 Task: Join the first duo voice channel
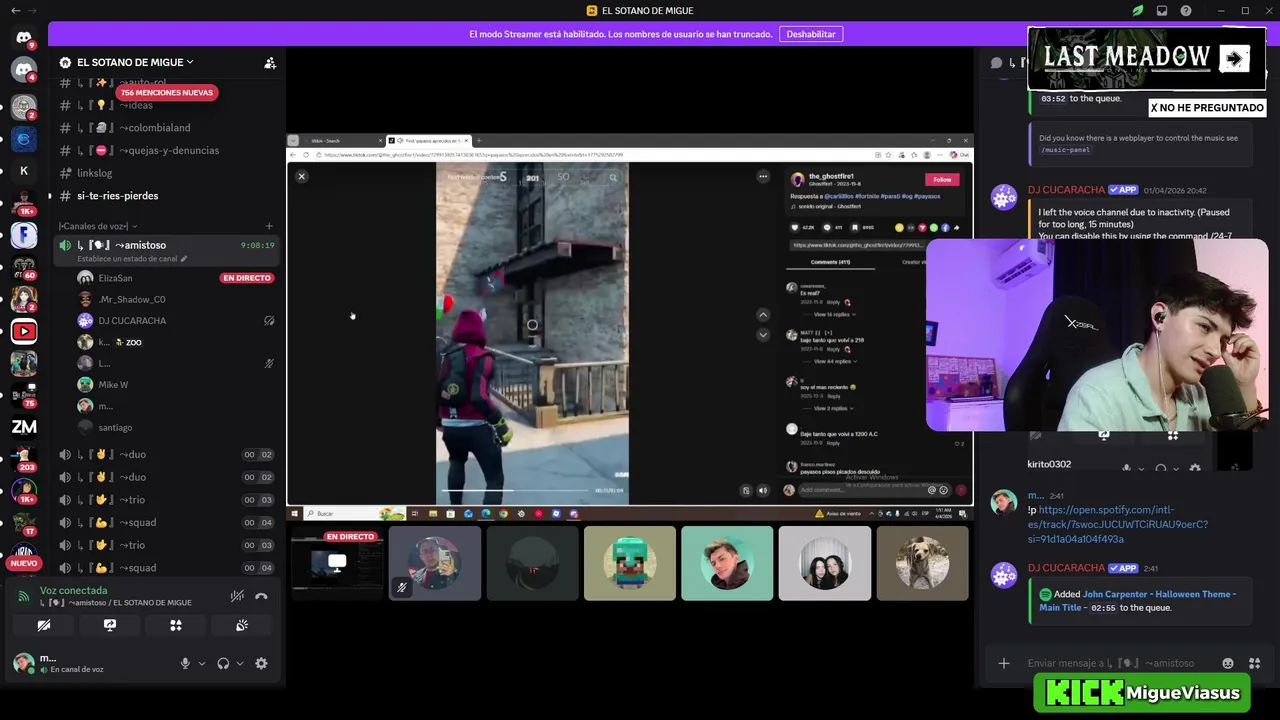click(x=166, y=455)
